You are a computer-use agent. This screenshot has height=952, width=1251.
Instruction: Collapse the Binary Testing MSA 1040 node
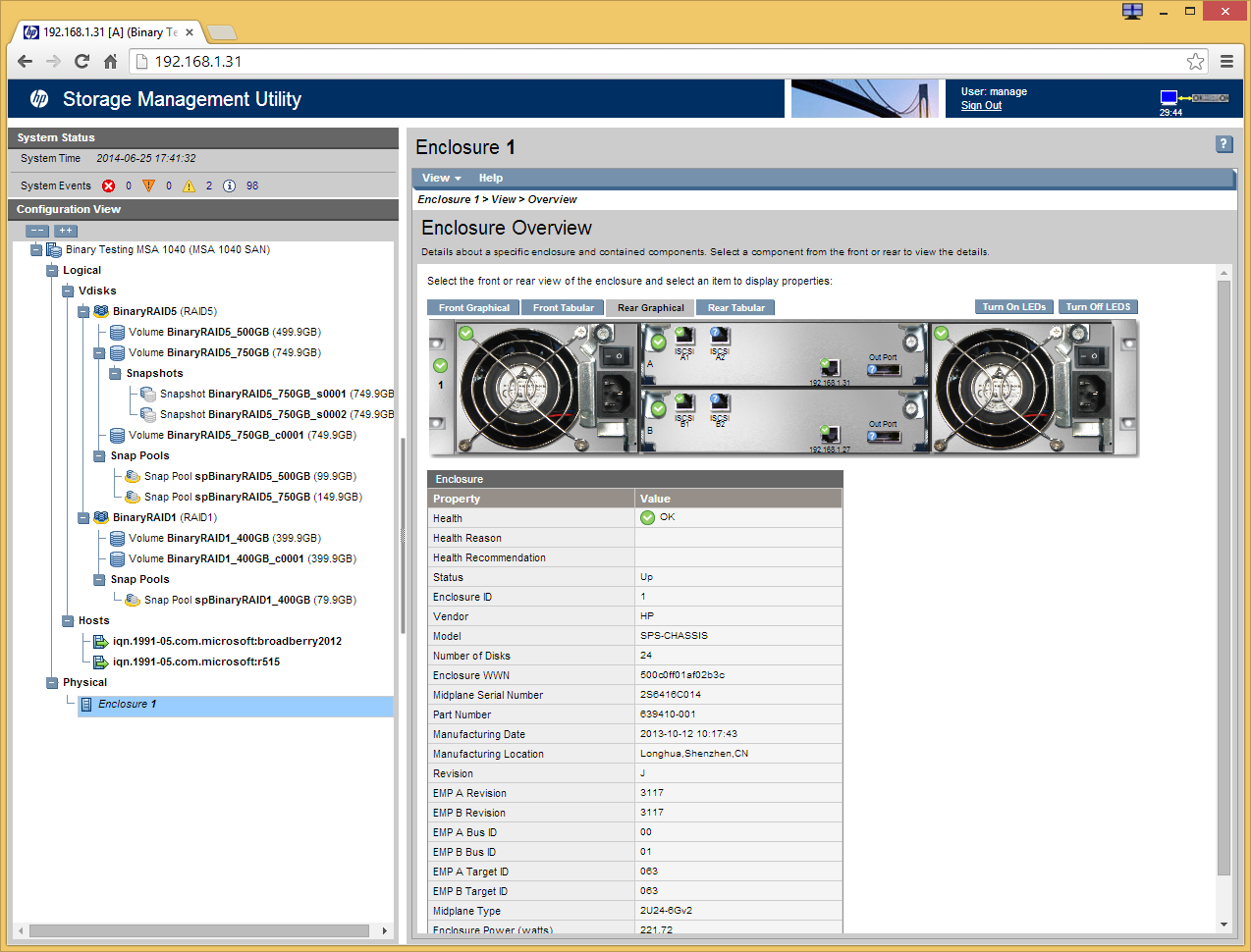pyautogui.click(x=36, y=250)
